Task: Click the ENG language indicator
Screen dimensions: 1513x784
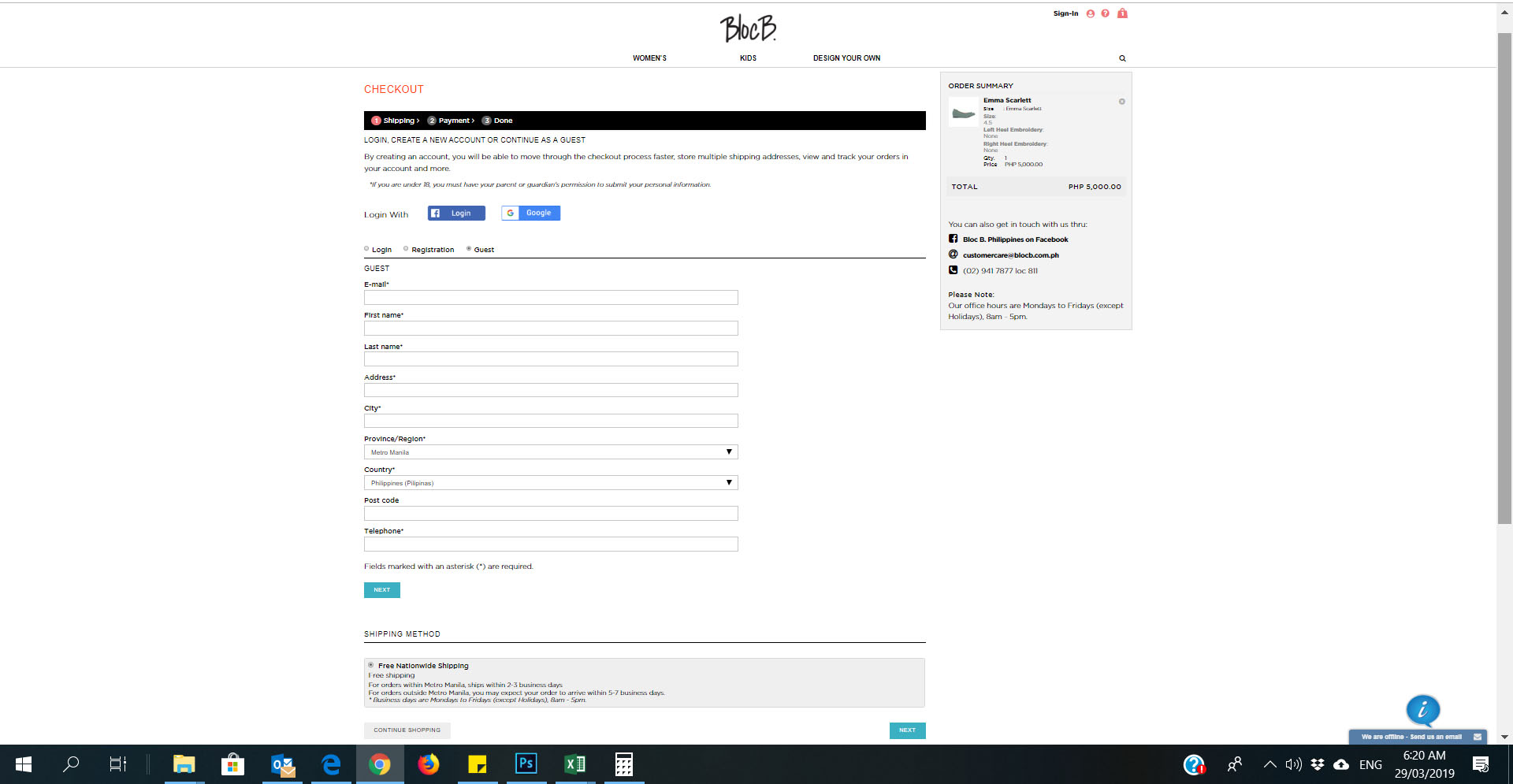Action: pyautogui.click(x=1370, y=765)
